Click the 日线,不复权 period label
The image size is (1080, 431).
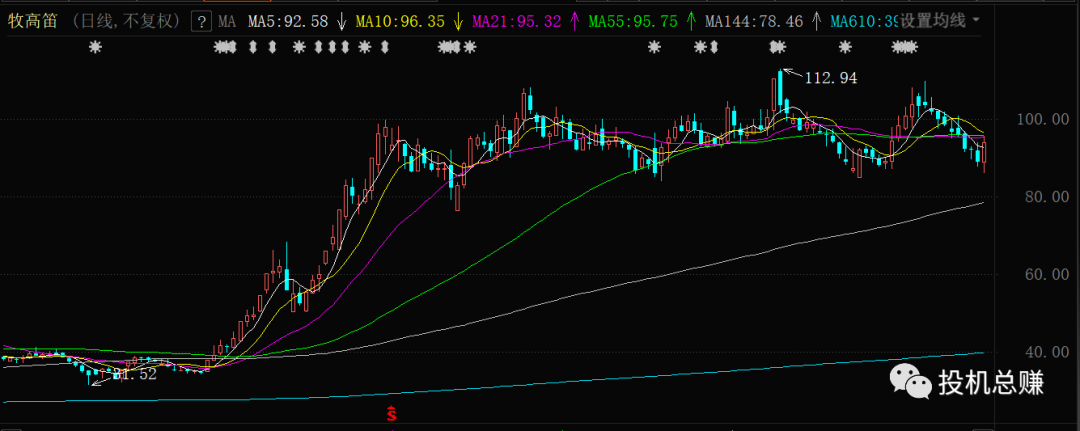click(127, 21)
